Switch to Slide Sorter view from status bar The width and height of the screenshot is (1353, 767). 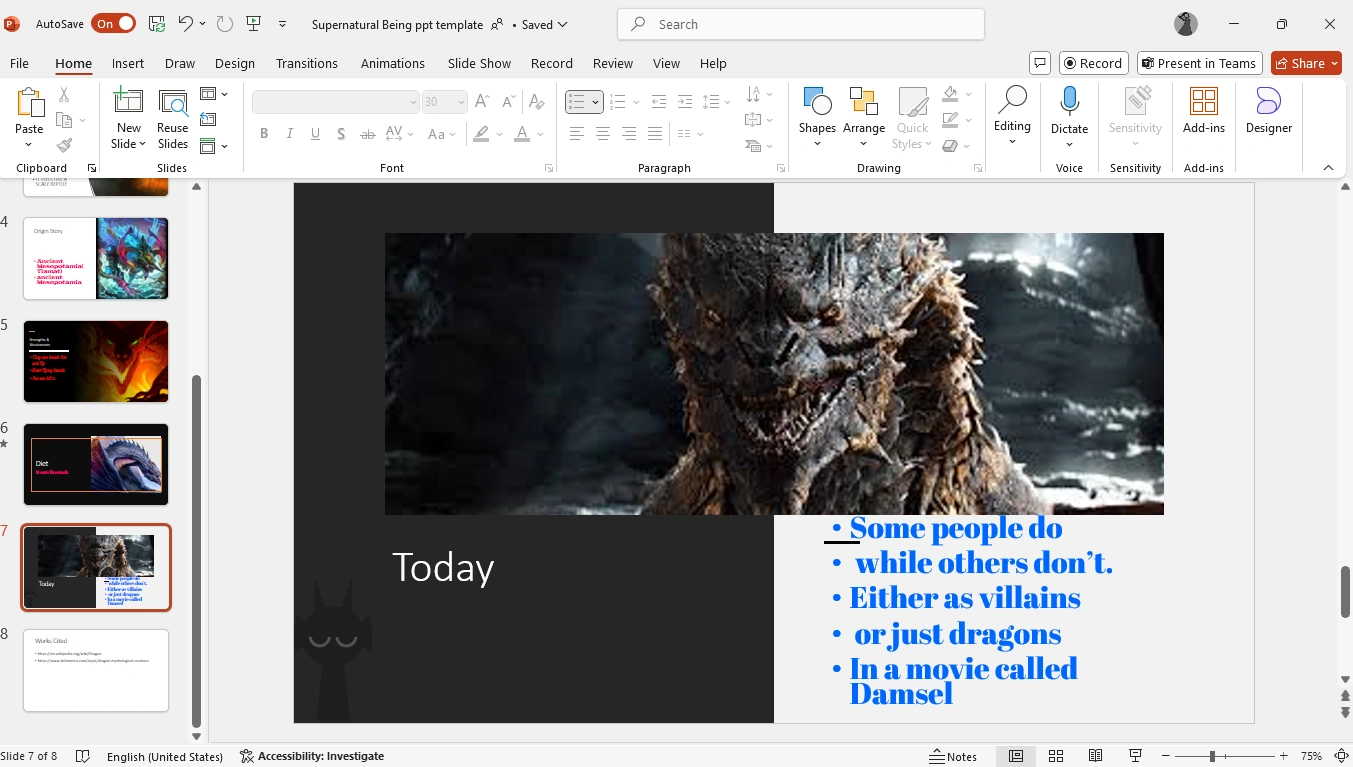1056,756
